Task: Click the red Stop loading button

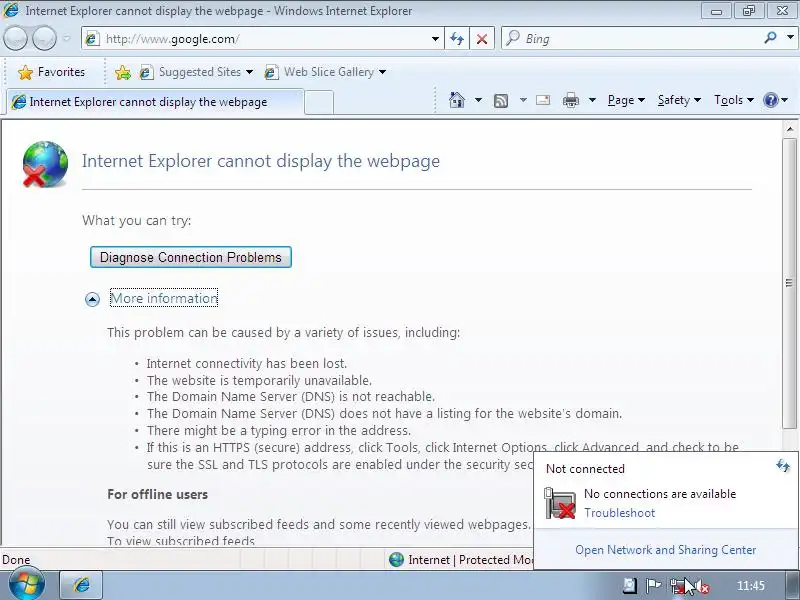Action: click(482, 39)
